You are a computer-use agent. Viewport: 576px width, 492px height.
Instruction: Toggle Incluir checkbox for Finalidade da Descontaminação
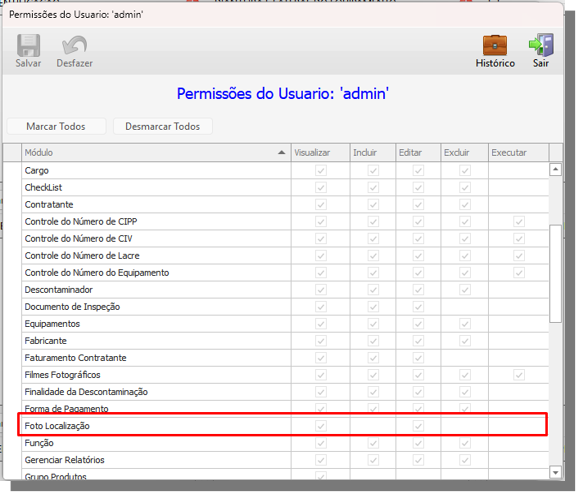pyautogui.click(x=373, y=392)
